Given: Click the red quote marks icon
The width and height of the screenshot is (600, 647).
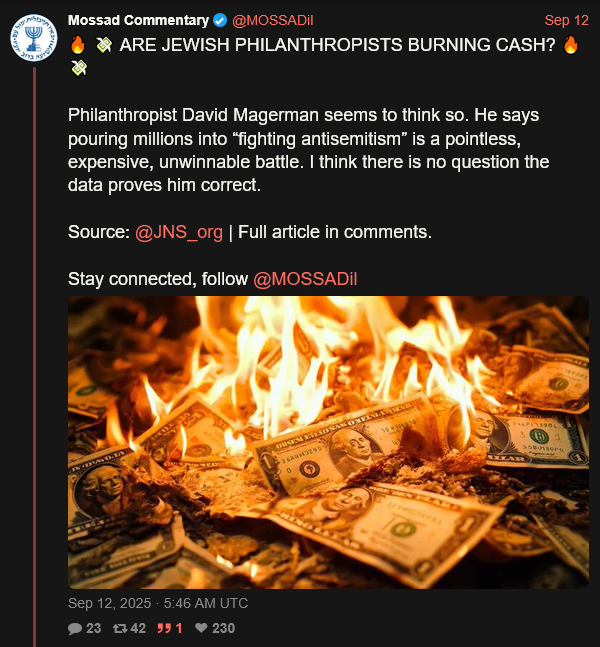Looking at the screenshot, I should click(164, 628).
